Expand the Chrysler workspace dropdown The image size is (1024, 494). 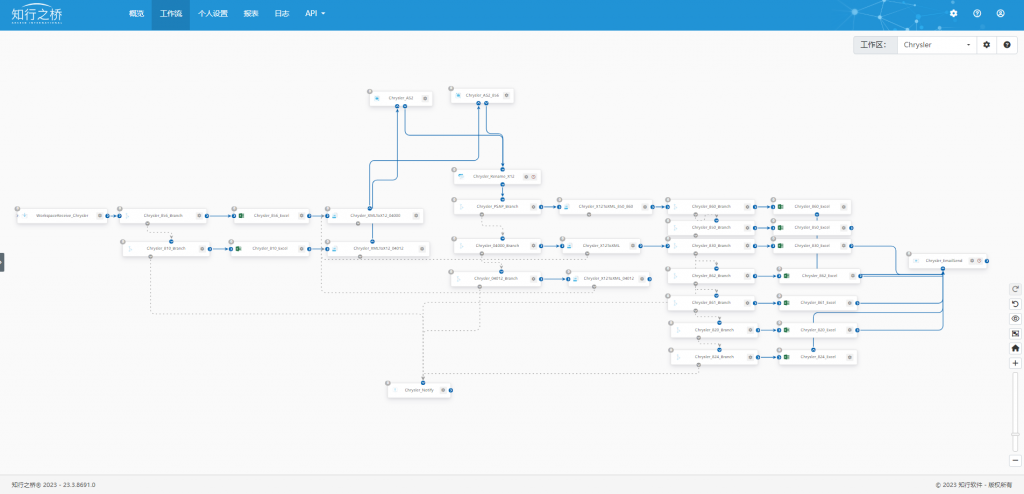click(x=937, y=45)
